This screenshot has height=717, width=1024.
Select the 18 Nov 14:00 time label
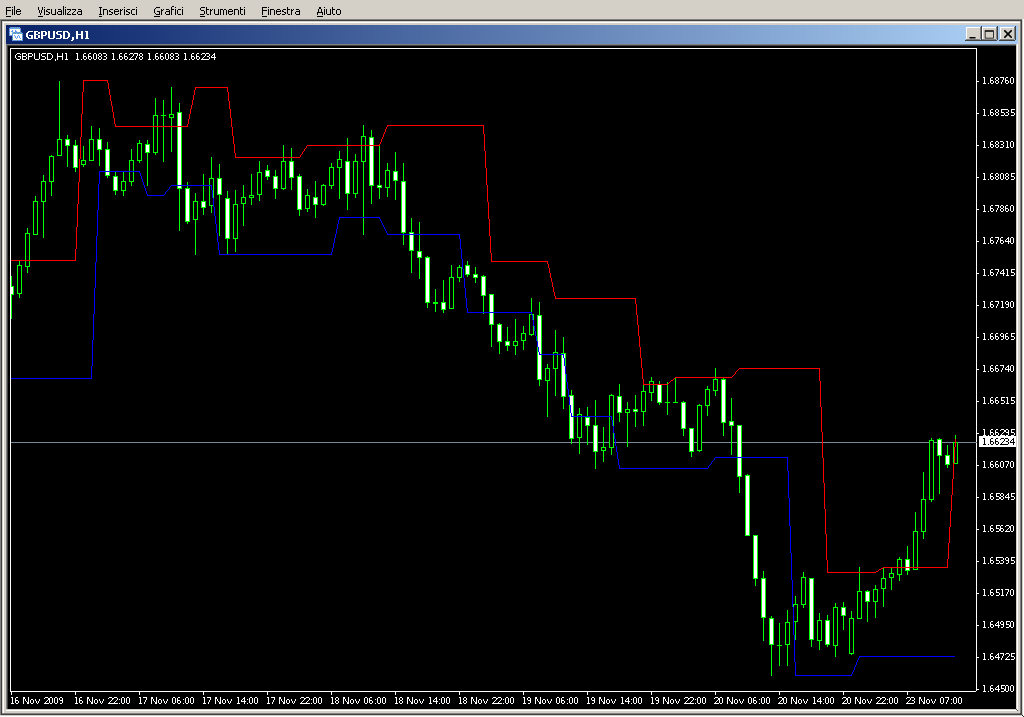point(423,701)
